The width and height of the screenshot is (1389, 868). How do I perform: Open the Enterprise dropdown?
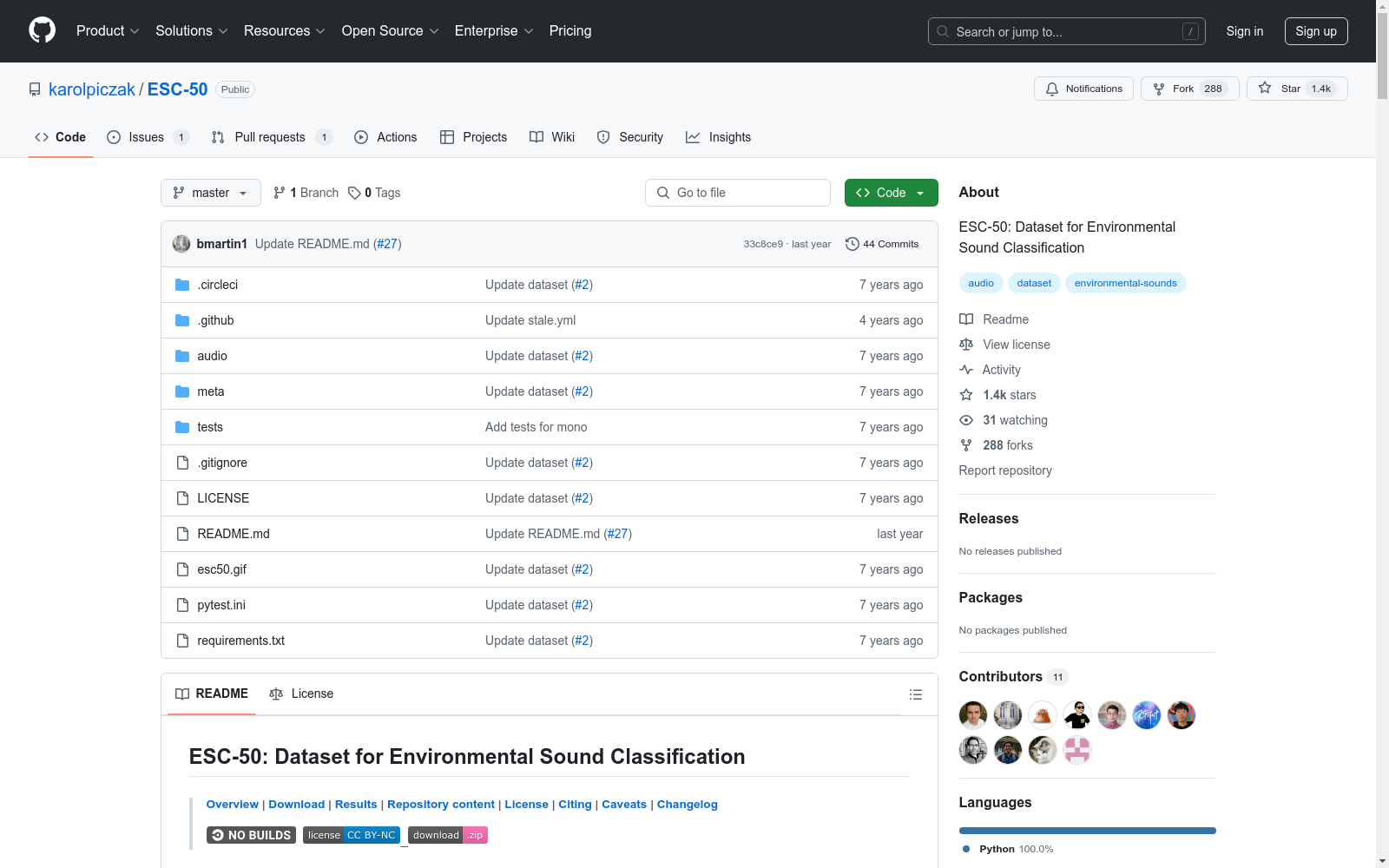[x=494, y=31]
